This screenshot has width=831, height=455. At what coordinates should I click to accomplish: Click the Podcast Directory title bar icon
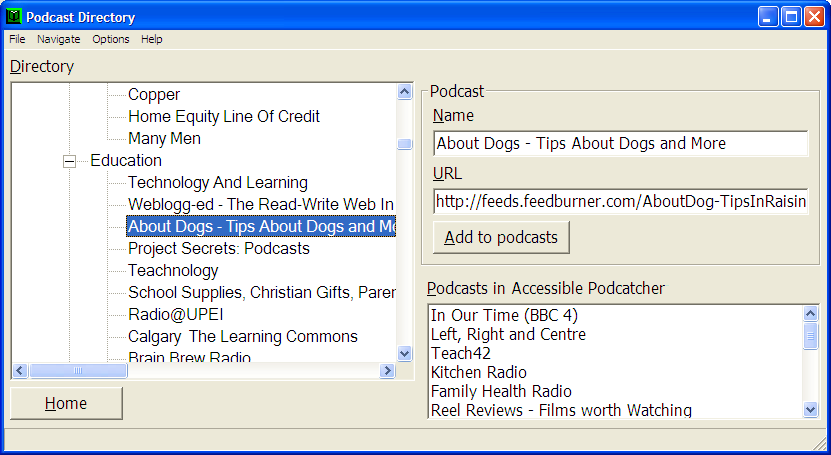click(13, 17)
